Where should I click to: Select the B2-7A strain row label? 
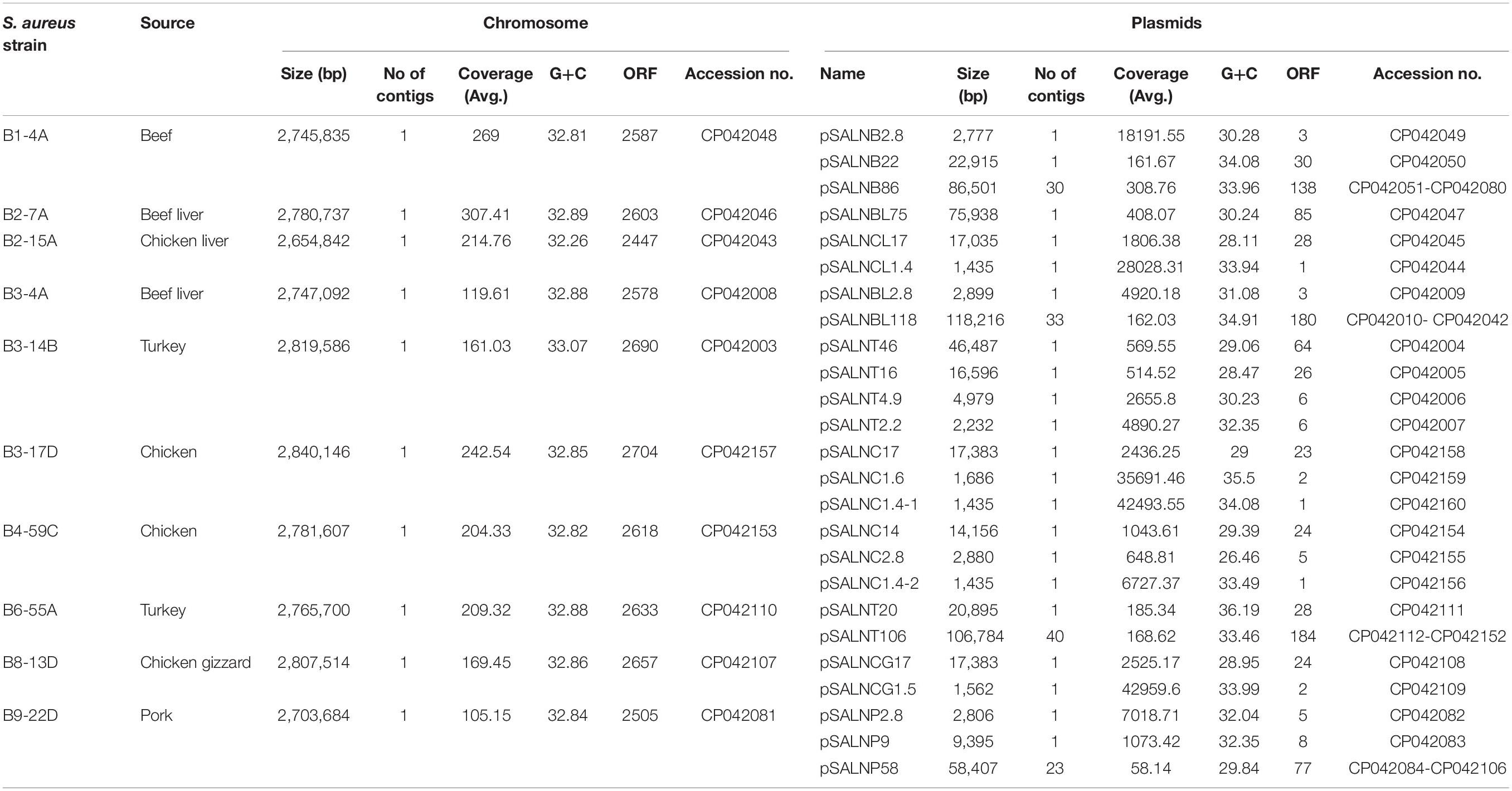point(25,215)
